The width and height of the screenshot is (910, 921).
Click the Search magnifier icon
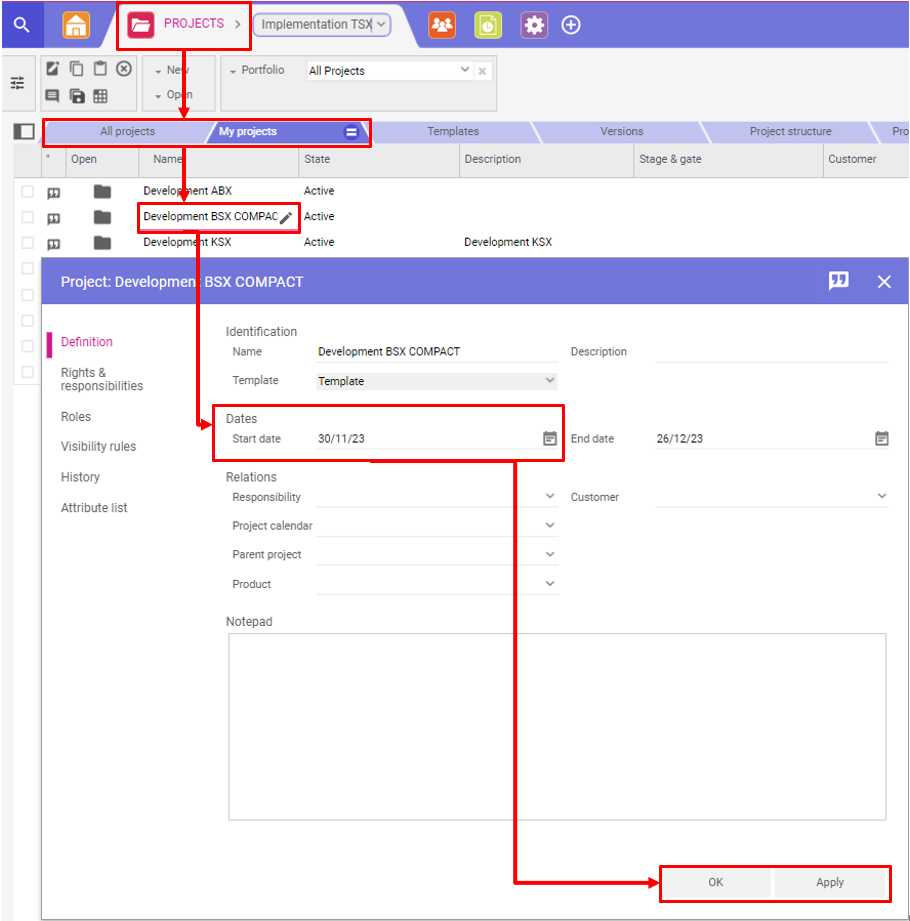coord(20,24)
